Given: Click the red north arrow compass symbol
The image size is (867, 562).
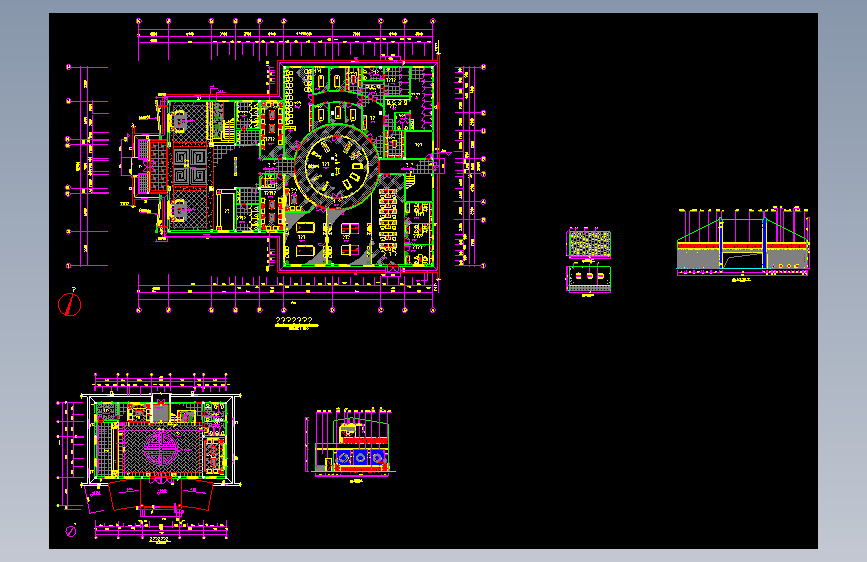Looking at the screenshot, I should pyautogui.click(x=70, y=304).
